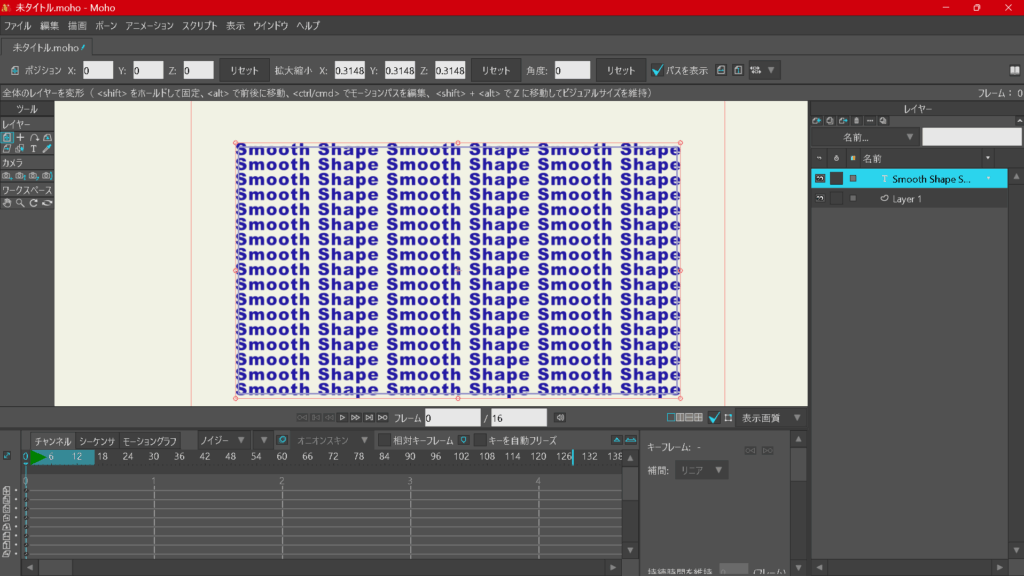
Task: Toggle visibility of Layer 1
Action: [x=820, y=199]
